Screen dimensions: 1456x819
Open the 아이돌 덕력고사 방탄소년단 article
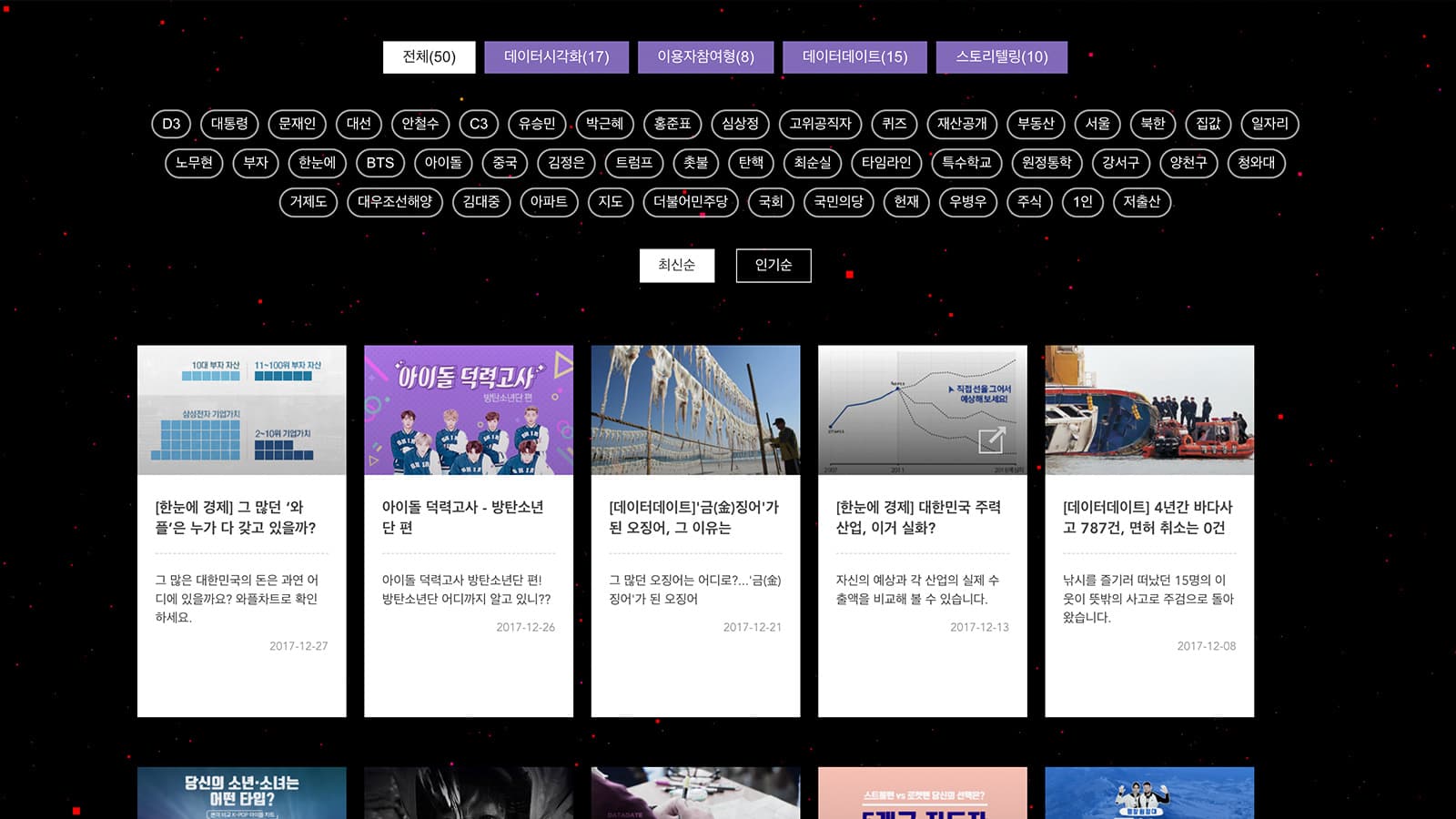coord(468,411)
